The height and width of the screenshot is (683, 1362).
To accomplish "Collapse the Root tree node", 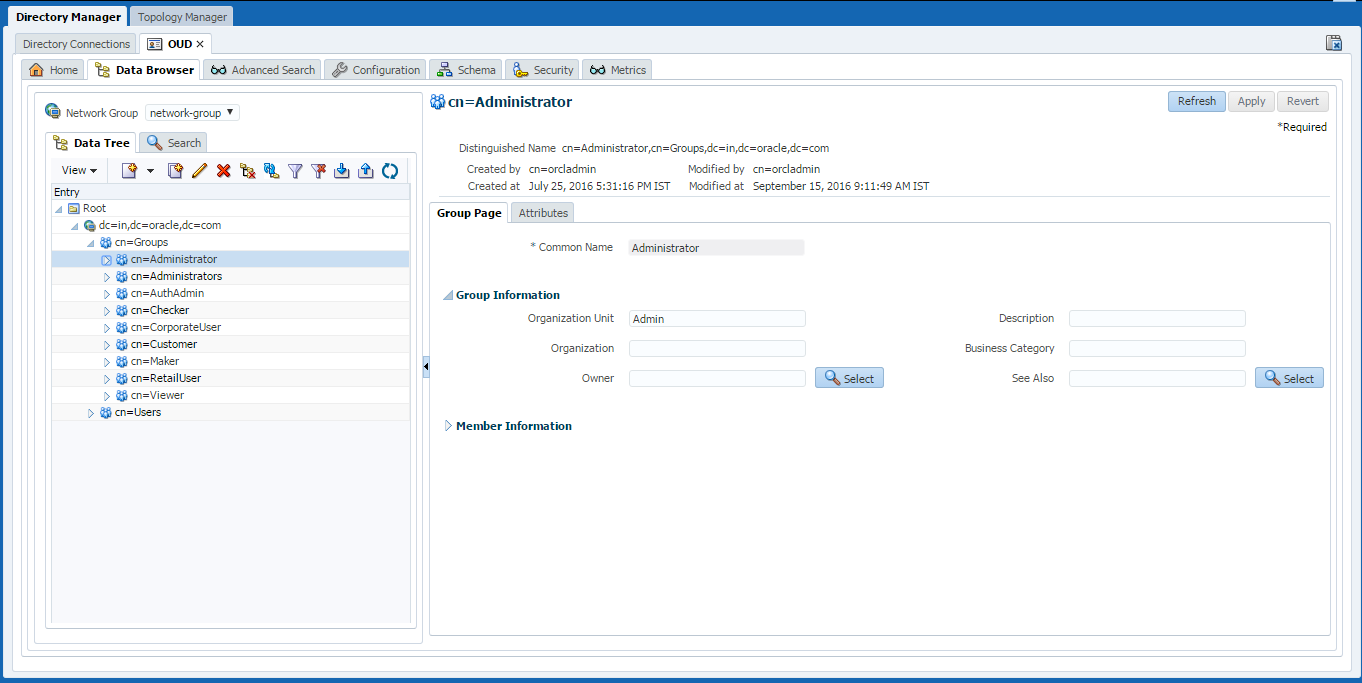I will tap(59, 209).
